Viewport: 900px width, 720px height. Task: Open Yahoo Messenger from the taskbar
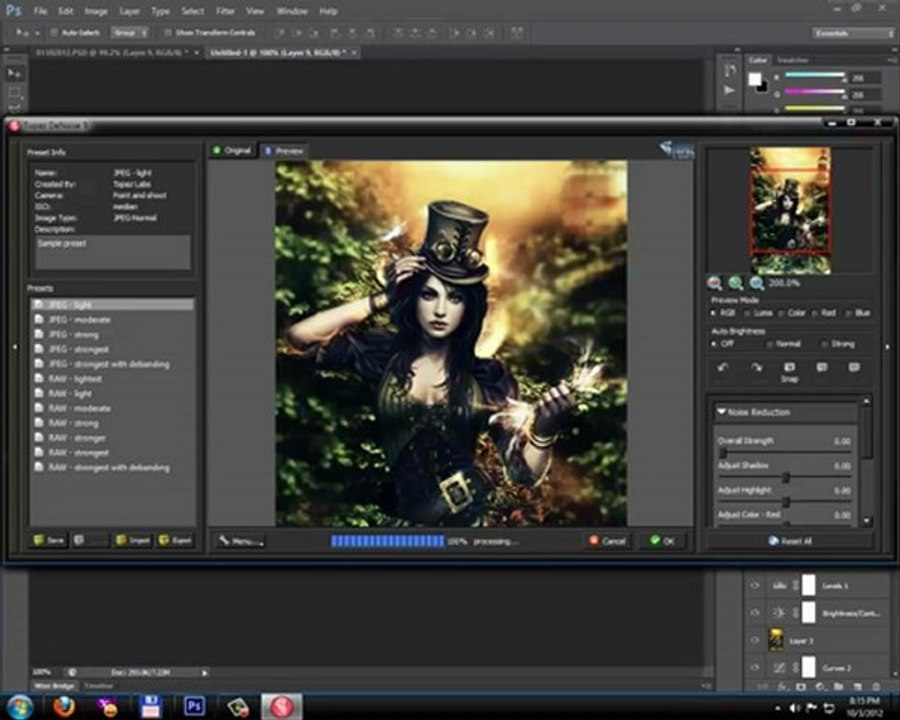(x=107, y=707)
